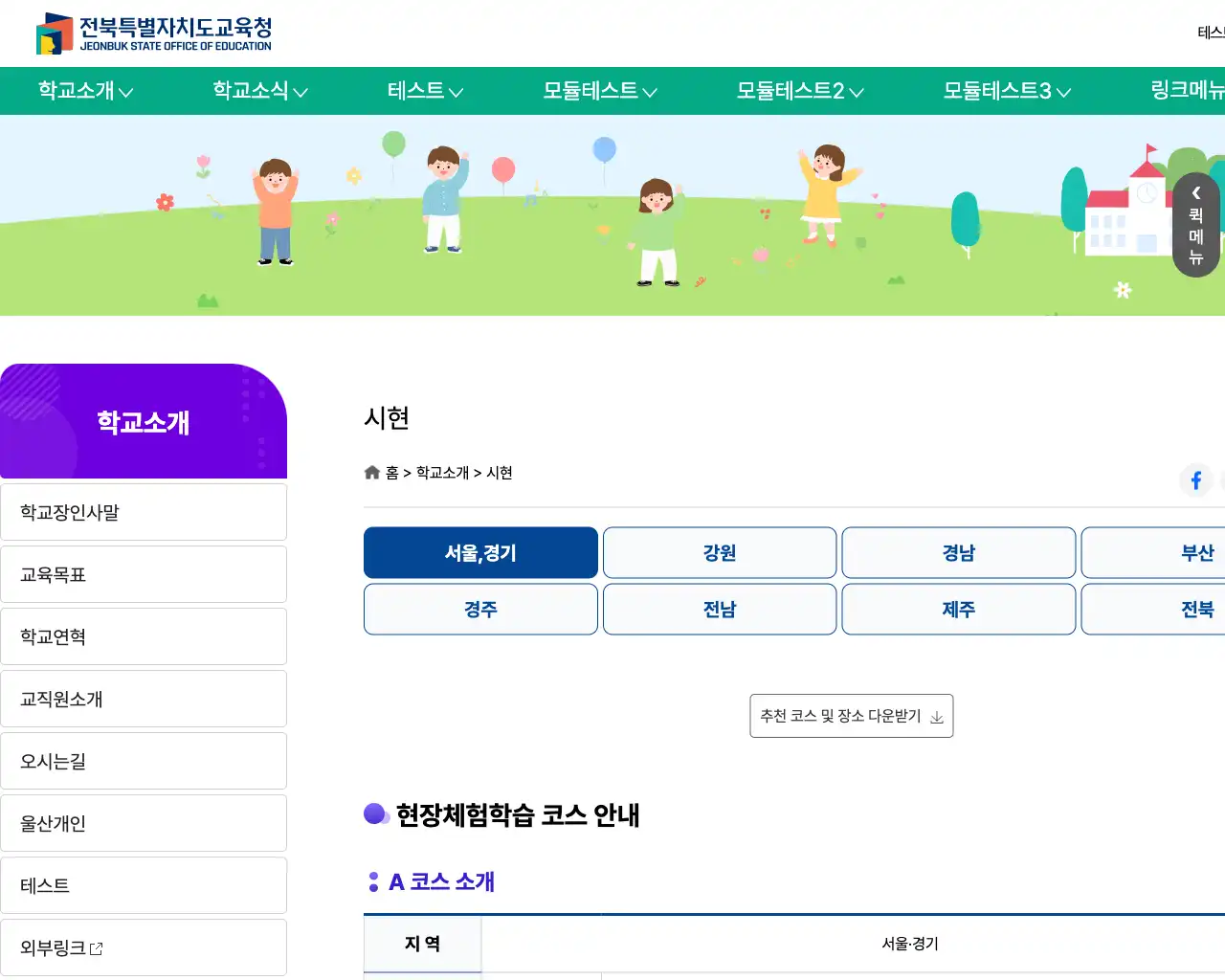Expand the 모듈테스트 navigation menu
Viewport: 1225px width, 980px height.
tap(600, 91)
